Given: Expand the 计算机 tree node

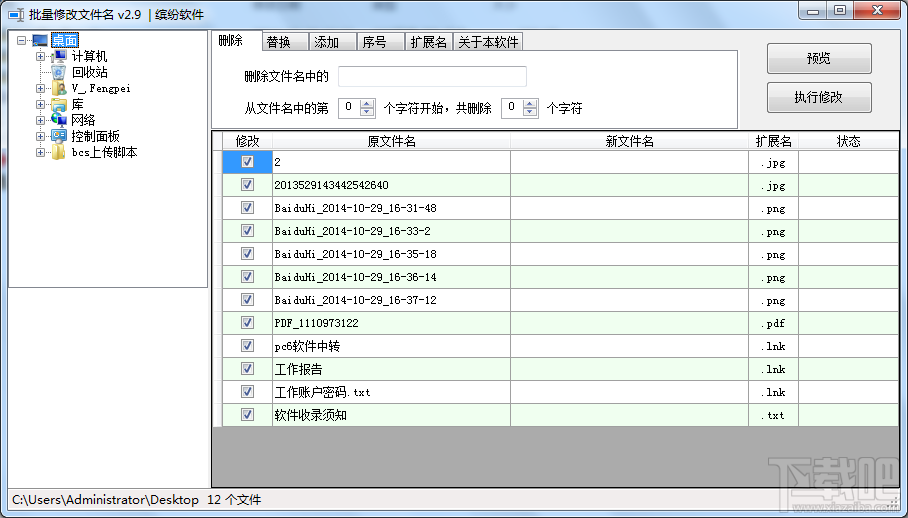Looking at the screenshot, I should click(x=40, y=56).
